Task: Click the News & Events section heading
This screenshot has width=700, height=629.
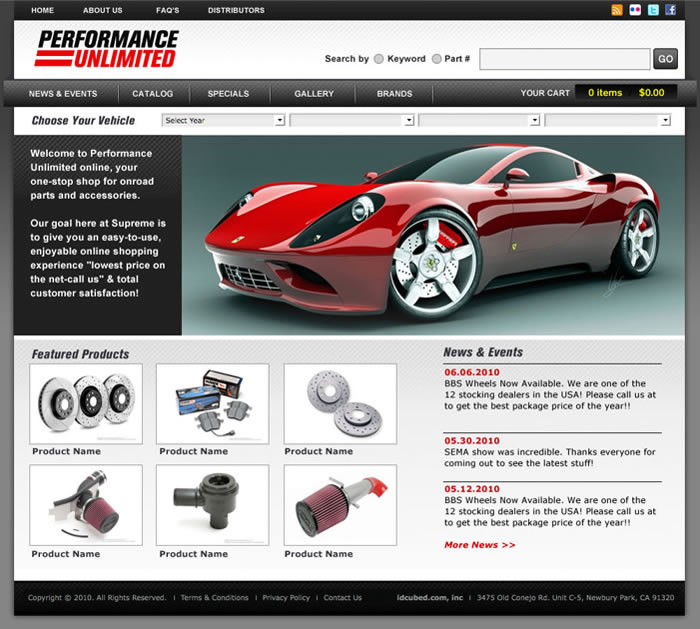Action: (483, 352)
